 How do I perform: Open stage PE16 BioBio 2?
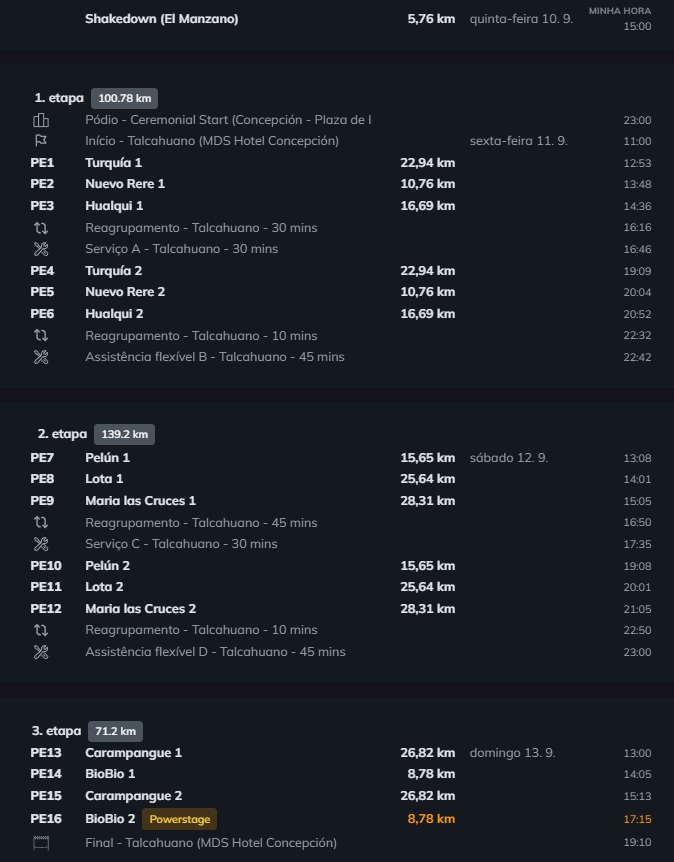coord(341,819)
